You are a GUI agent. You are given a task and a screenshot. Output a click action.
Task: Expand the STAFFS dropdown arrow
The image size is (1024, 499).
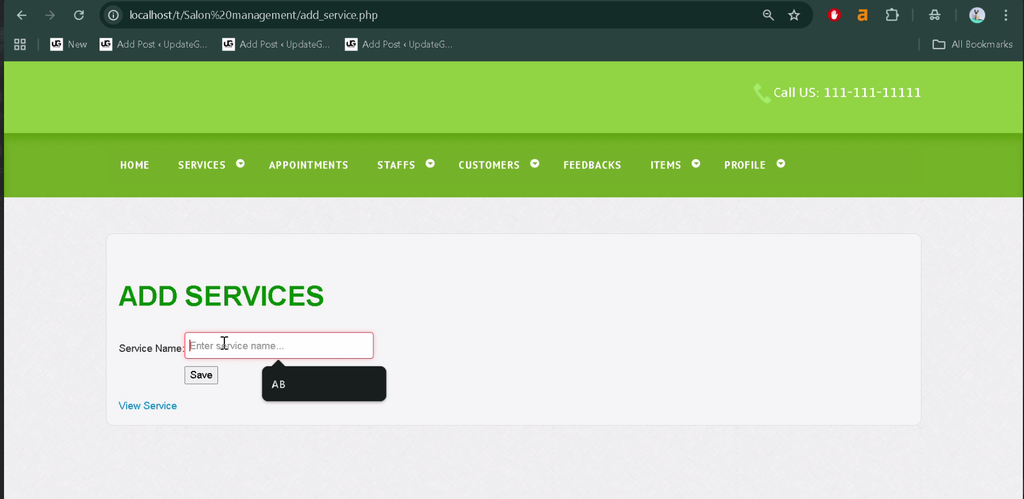430,164
